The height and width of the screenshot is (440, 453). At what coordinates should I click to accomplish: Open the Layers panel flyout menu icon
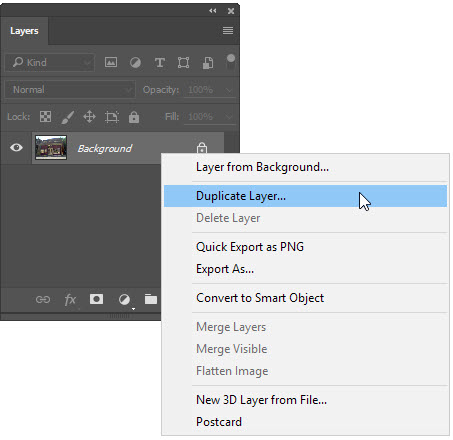pyautogui.click(x=228, y=31)
